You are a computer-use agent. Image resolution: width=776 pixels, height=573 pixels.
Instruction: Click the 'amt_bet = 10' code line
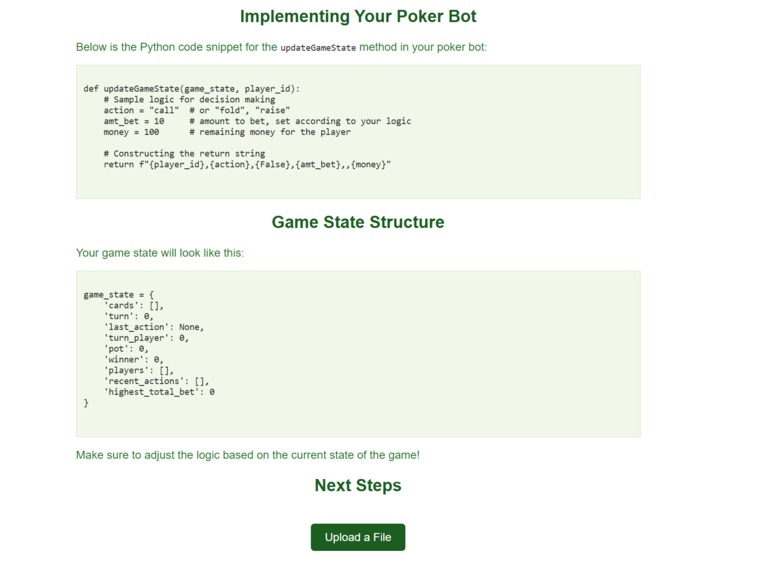pos(257,121)
